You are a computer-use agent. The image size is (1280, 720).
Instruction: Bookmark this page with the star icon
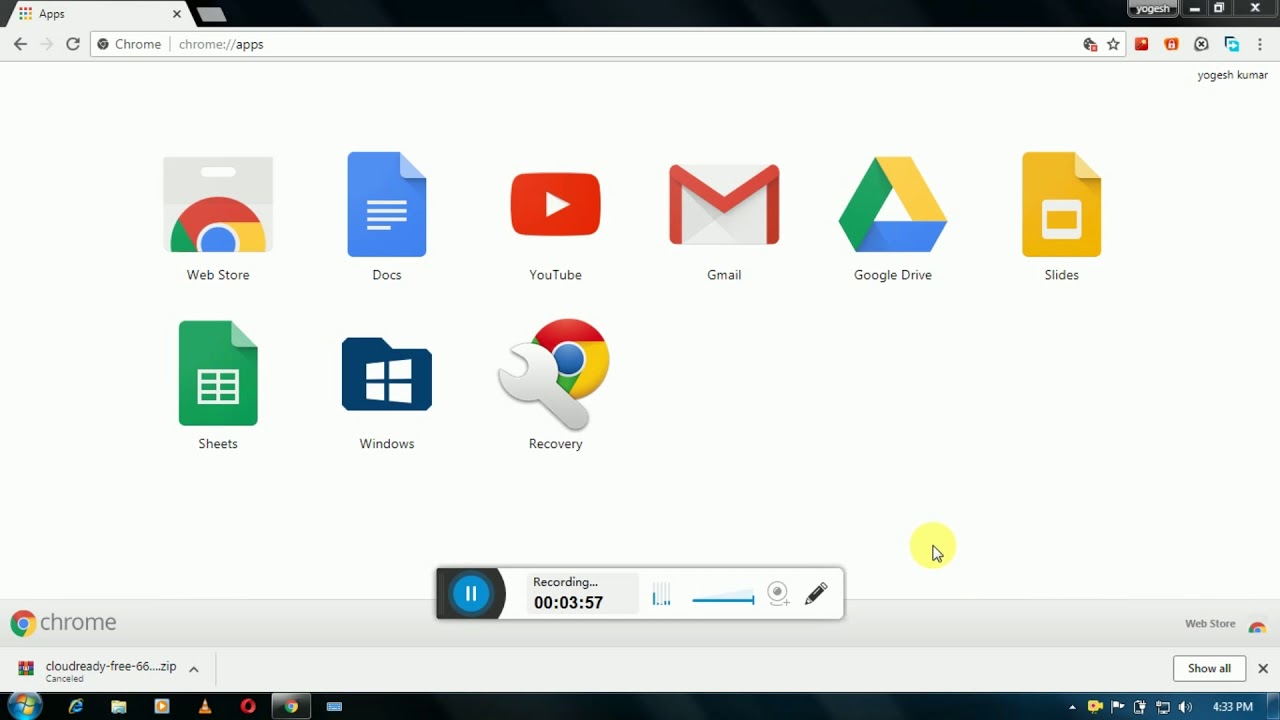[1113, 44]
